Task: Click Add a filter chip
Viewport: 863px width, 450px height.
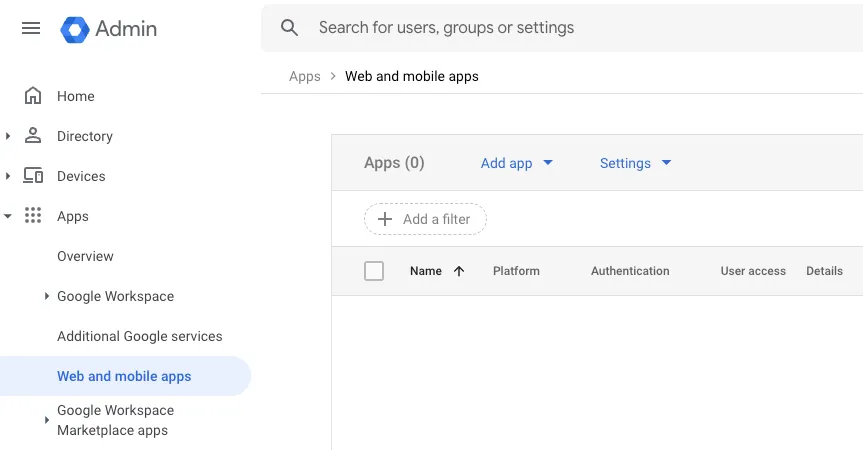Action: pos(425,219)
